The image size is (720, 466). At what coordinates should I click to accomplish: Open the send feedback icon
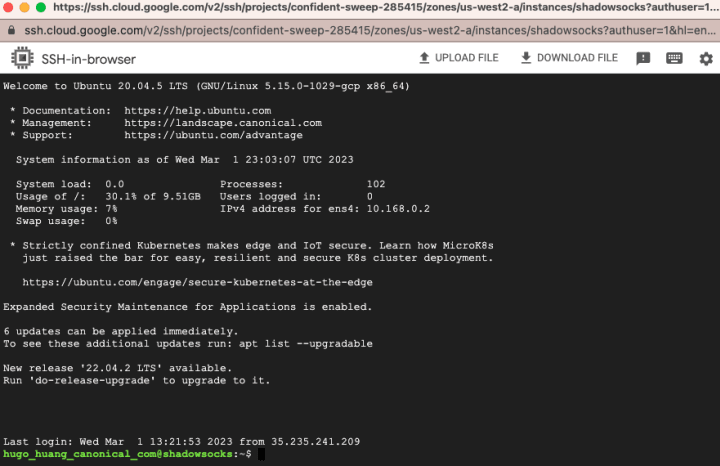[643, 58]
